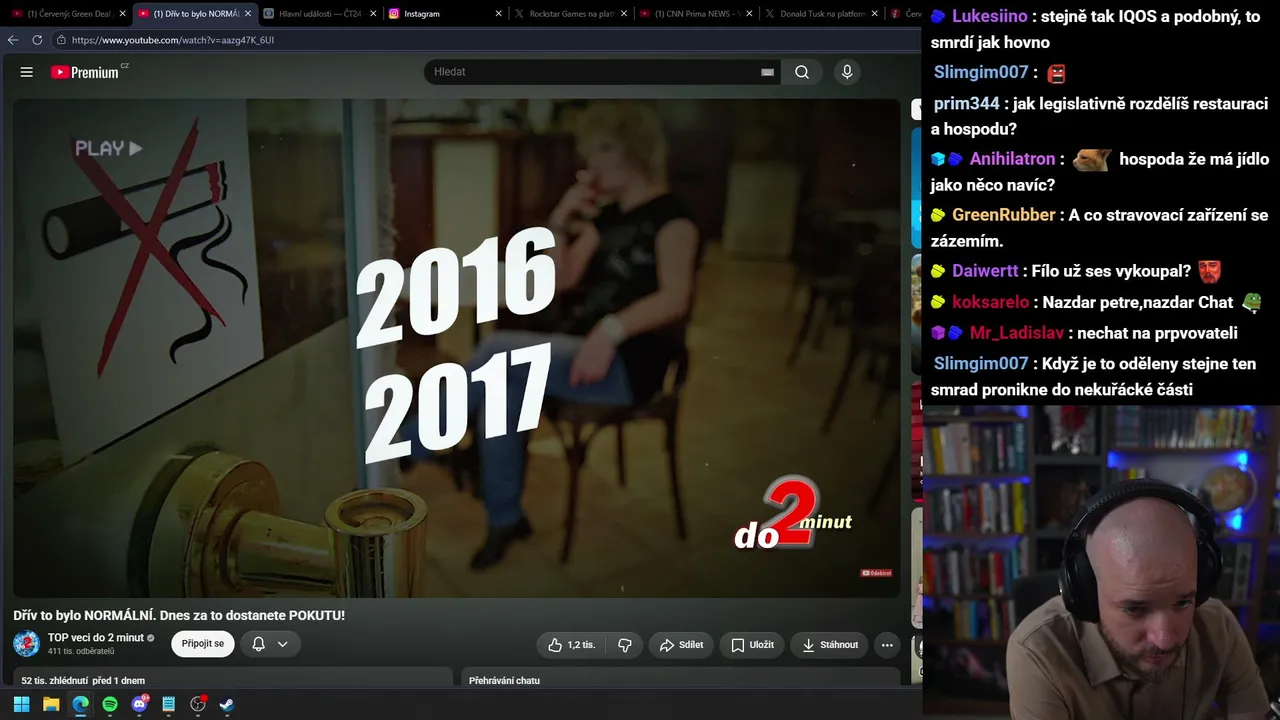Click the streamer webcam feed
This screenshot has width=1280, height=720.
[1101, 563]
